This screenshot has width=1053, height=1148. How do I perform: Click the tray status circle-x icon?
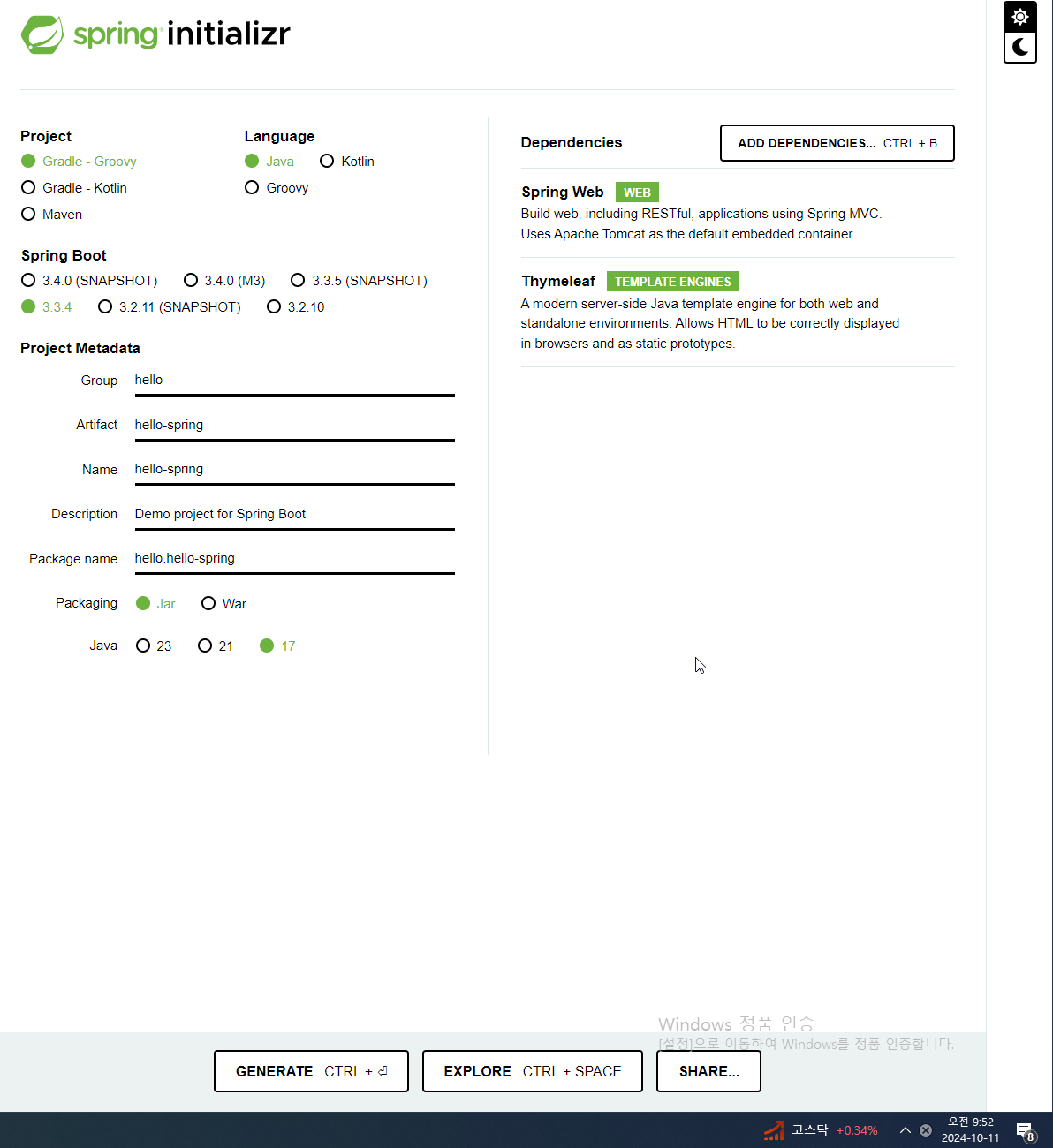point(926,1130)
